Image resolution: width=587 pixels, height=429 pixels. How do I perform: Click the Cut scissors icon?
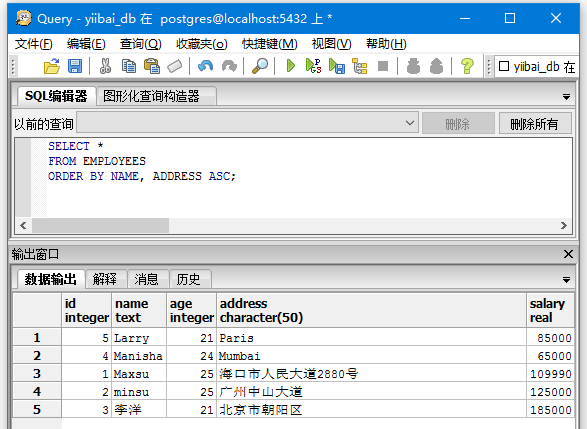click(x=105, y=67)
